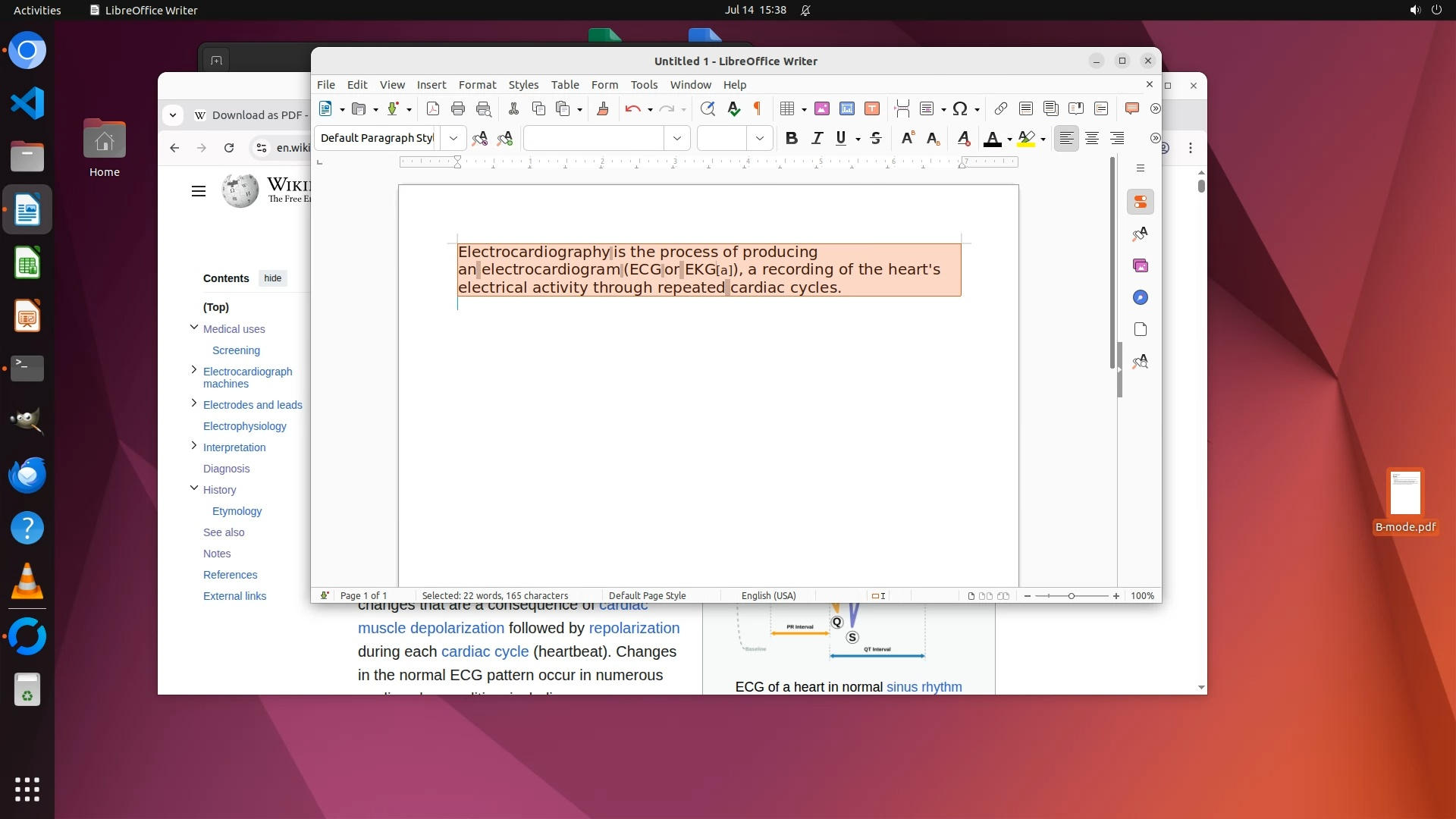Insert a hyperlink with link icon
The image size is (1456, 819).
pos(1001,108)
